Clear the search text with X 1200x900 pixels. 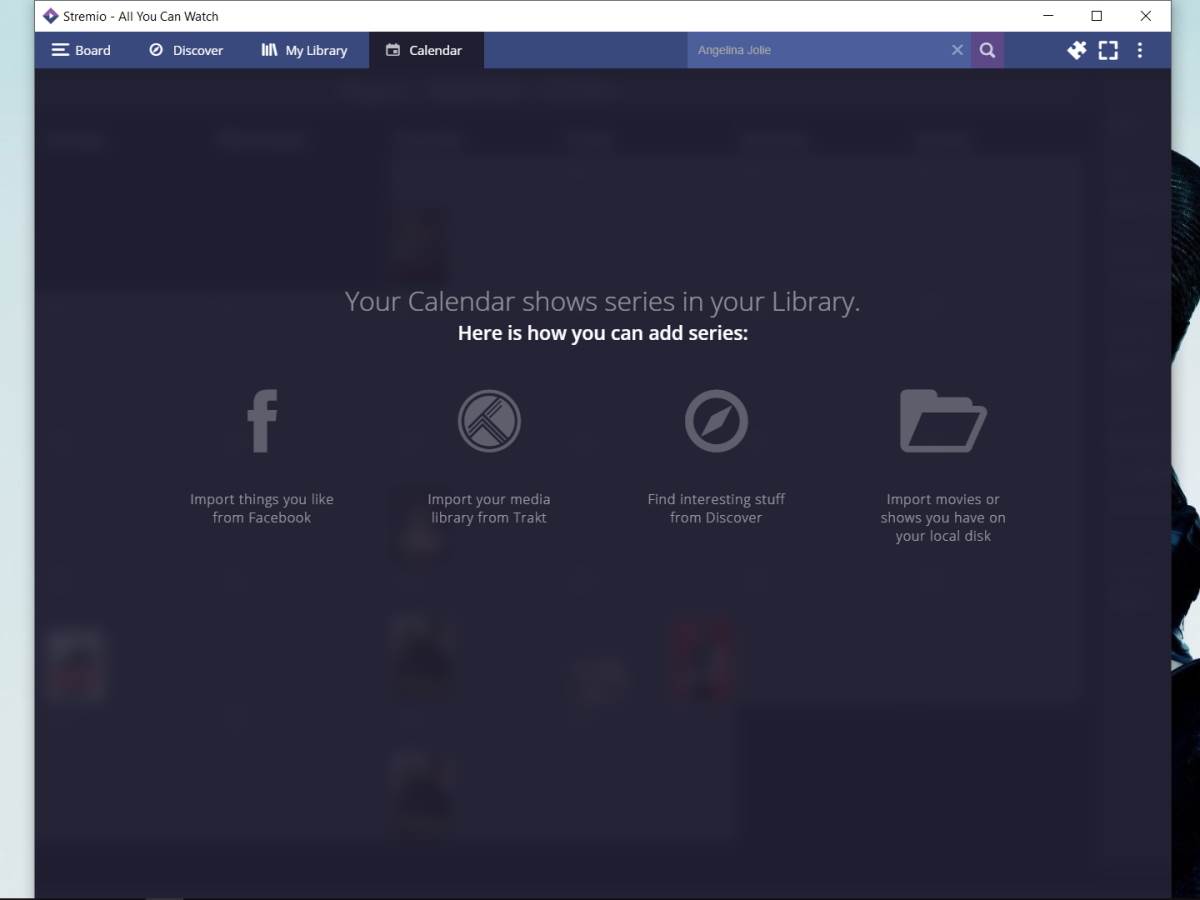[x=957, y=50]
